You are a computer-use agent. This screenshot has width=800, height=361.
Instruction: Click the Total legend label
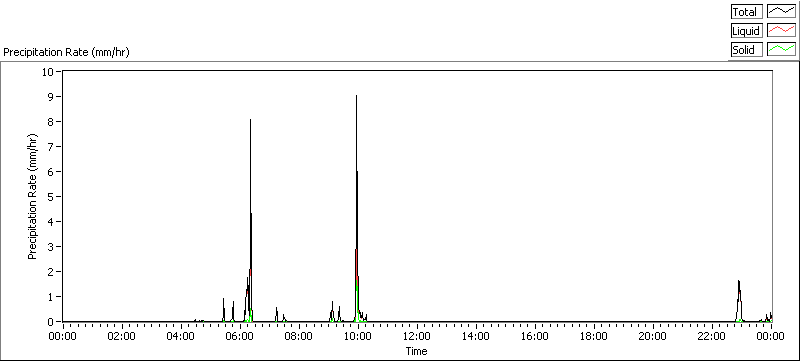click(x=746, y=12)
